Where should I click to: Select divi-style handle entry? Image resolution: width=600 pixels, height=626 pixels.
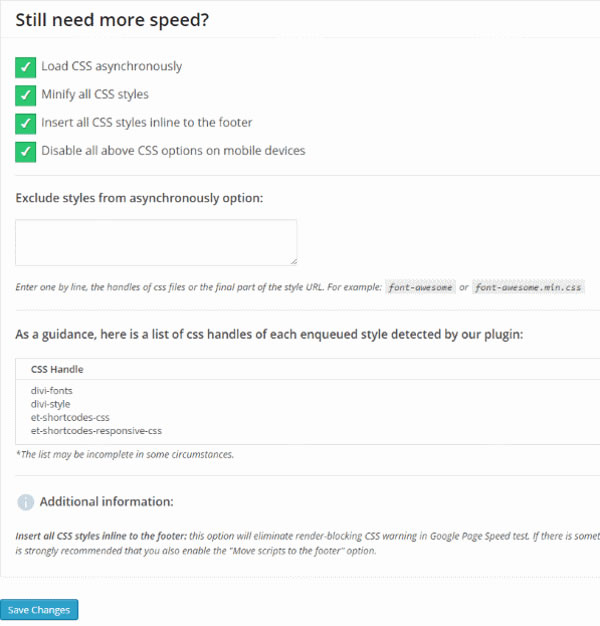(x=50, y=404)
